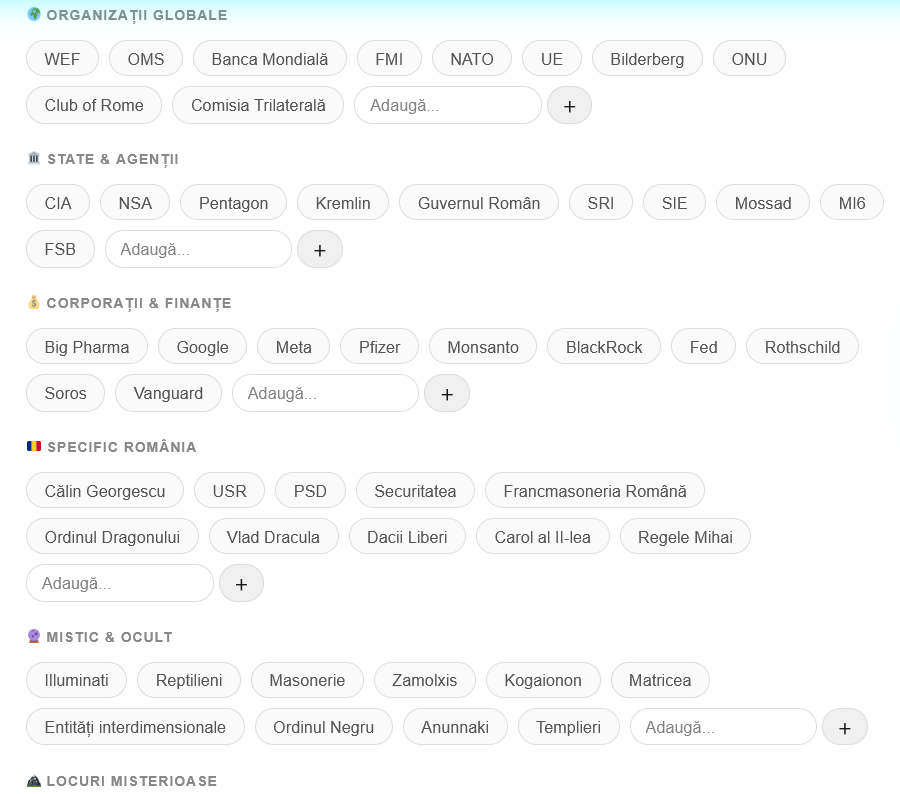The width and height of the screenshot is (900, 794).
Task: Choose the CIA chip
Action: 58,203
